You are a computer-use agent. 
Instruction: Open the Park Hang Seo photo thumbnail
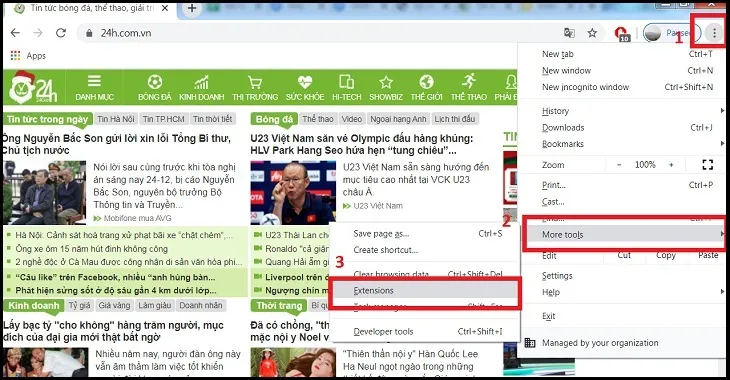pyautogui.click(x=293, y=193)
